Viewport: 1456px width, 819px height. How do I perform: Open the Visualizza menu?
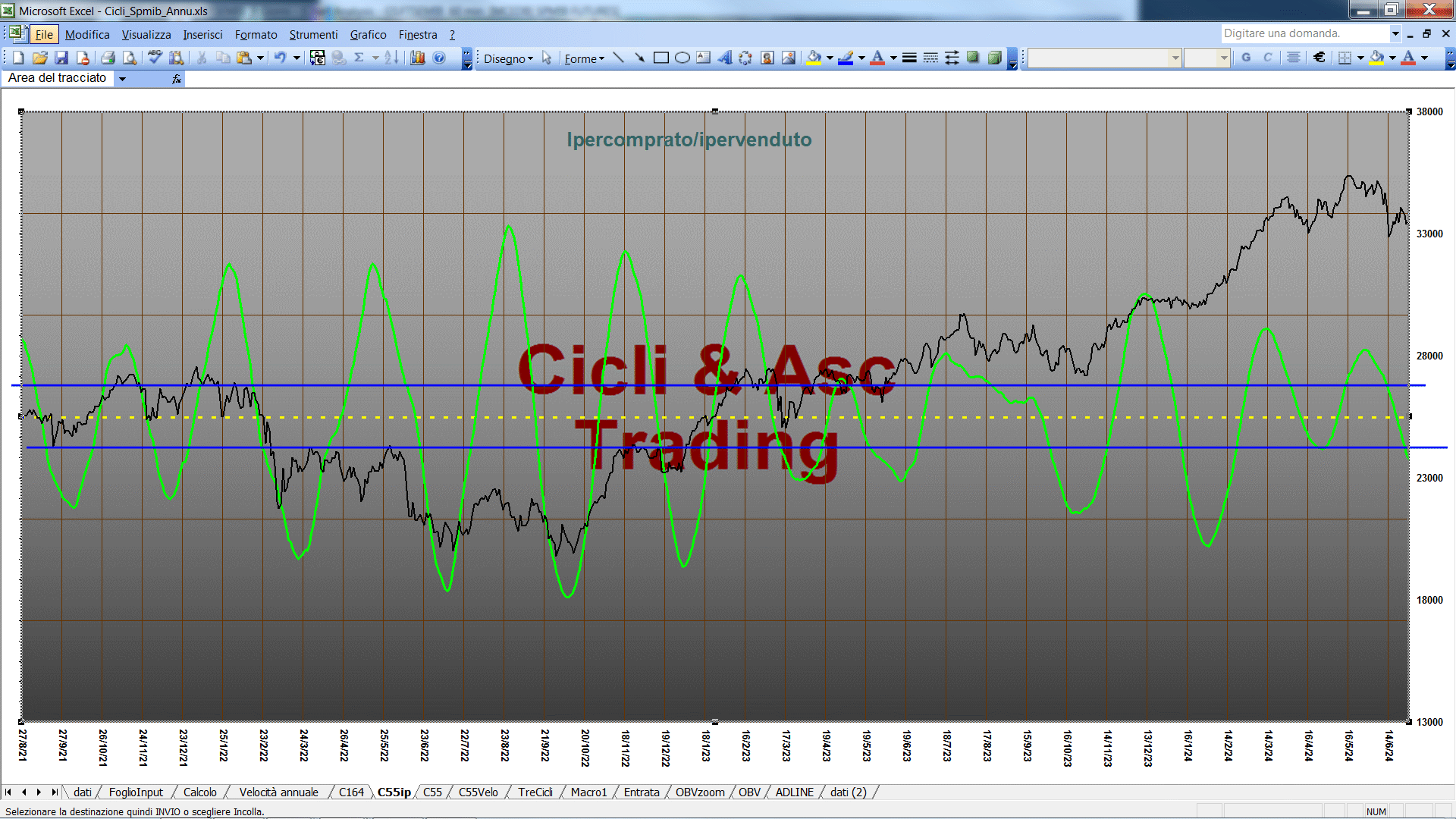146,34
